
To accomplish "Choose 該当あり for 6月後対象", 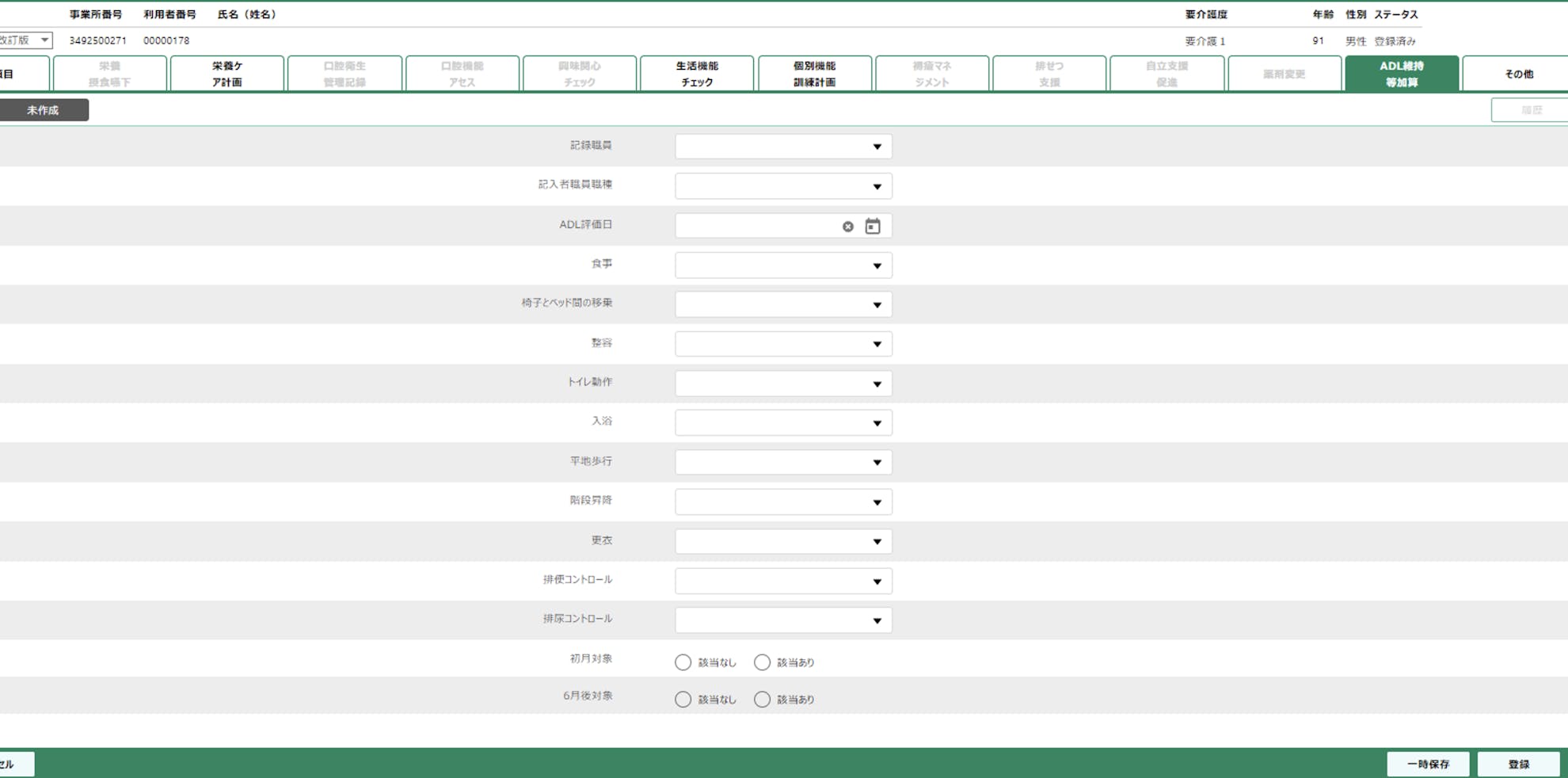I will coord(762,700).
